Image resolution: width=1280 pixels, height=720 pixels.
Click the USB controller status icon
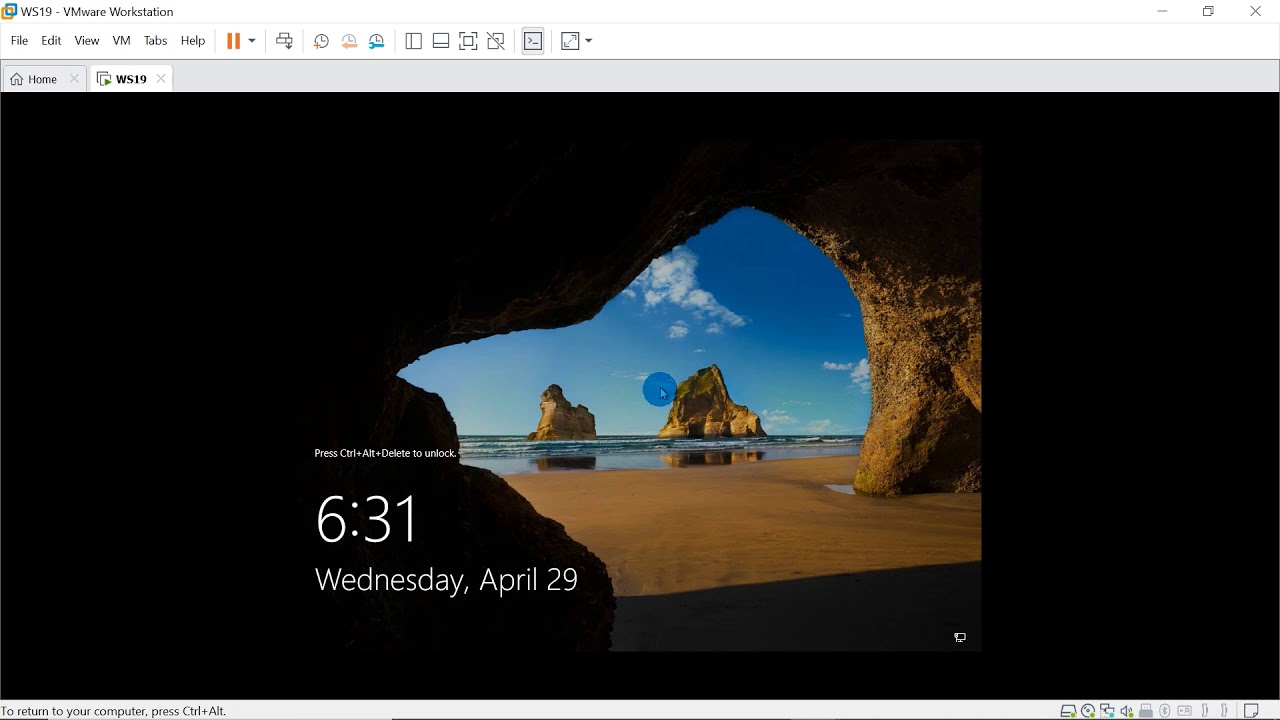click(x=1146, y=711)
